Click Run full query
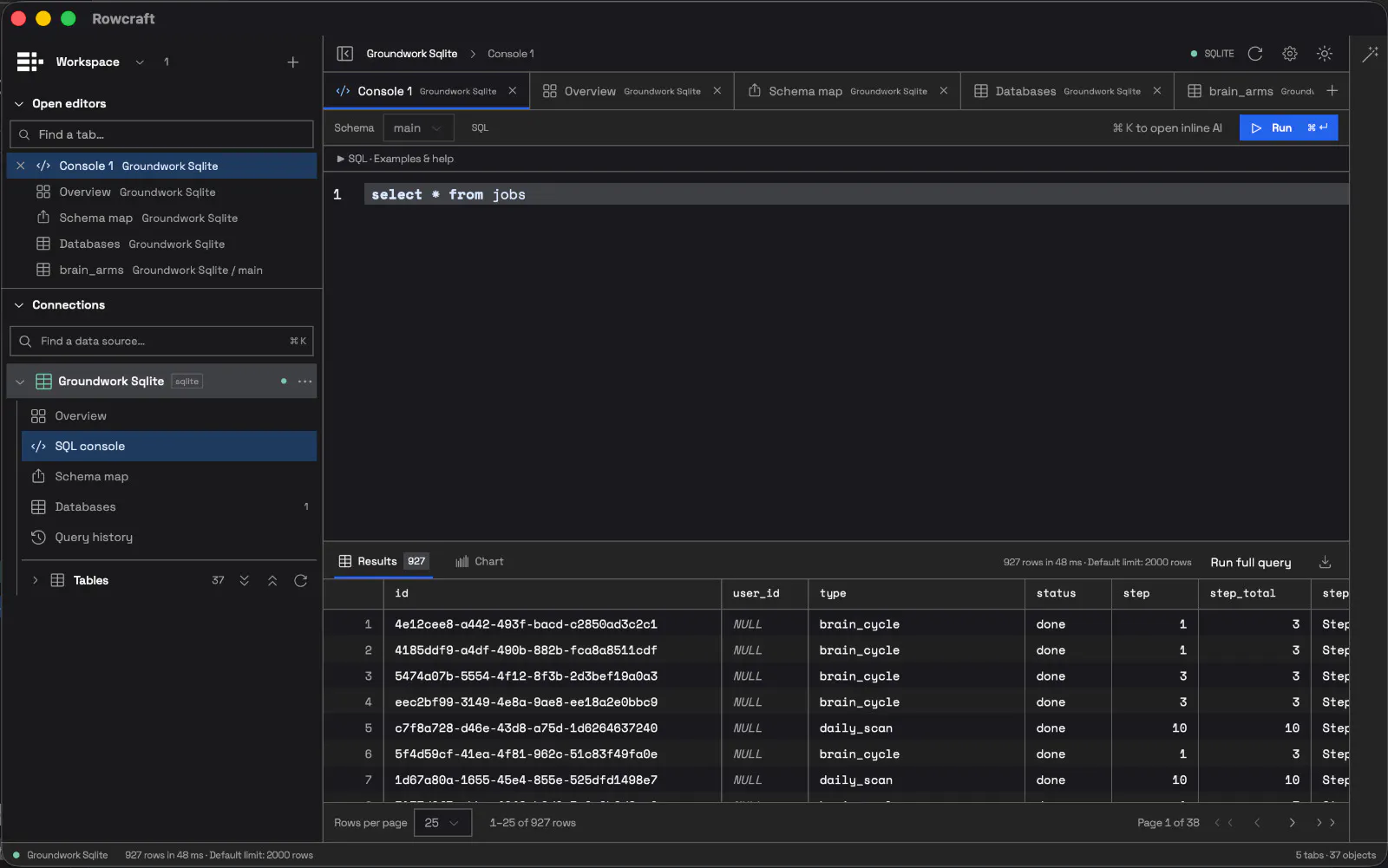Viewport: 1388px width, 868px height. tap(1250, 563)
